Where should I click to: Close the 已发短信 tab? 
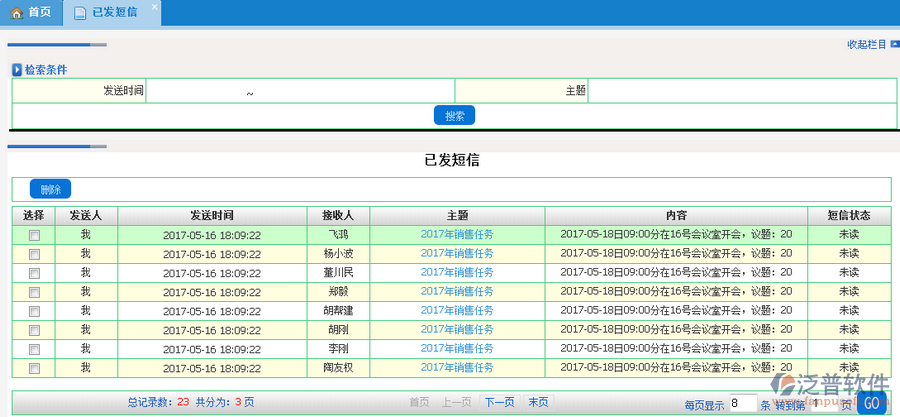153,8
